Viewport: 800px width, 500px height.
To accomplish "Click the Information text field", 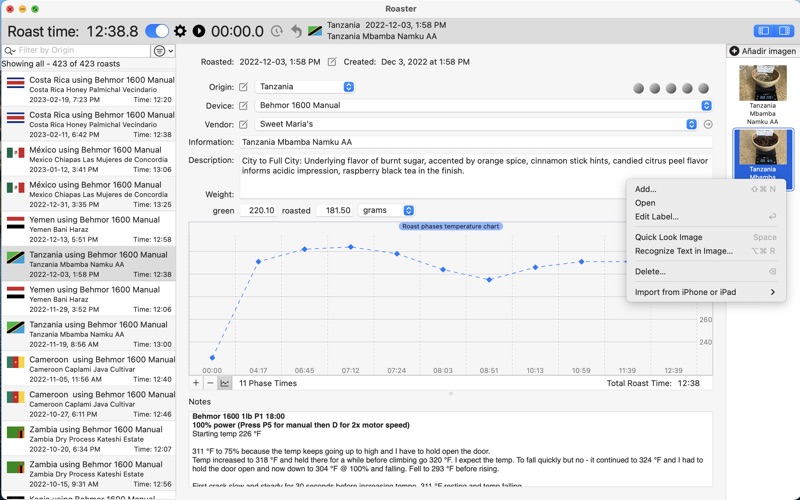I will click(x=476, y=142).
